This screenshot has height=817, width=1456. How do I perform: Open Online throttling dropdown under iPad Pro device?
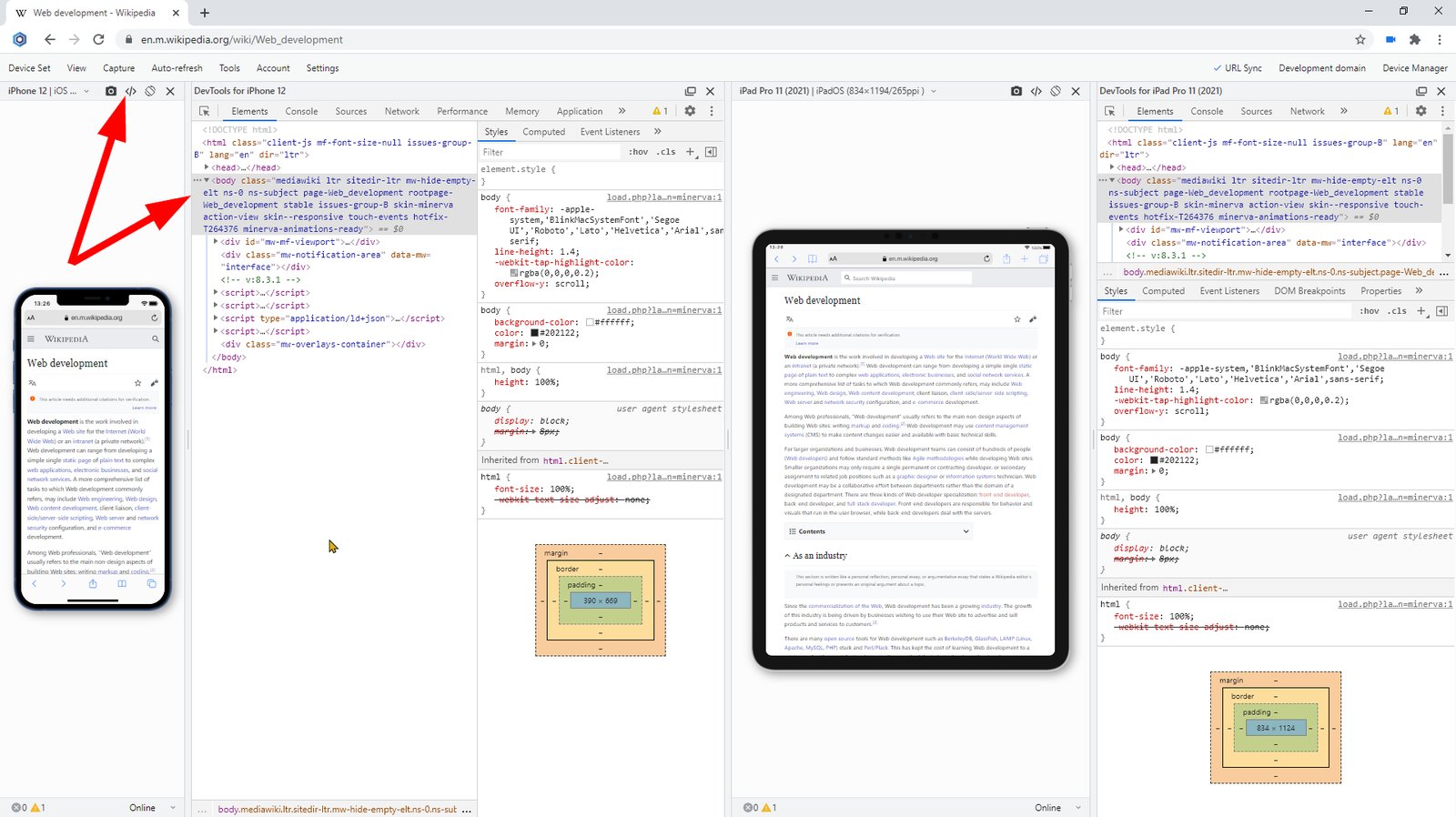click(x=1058, y=808)
